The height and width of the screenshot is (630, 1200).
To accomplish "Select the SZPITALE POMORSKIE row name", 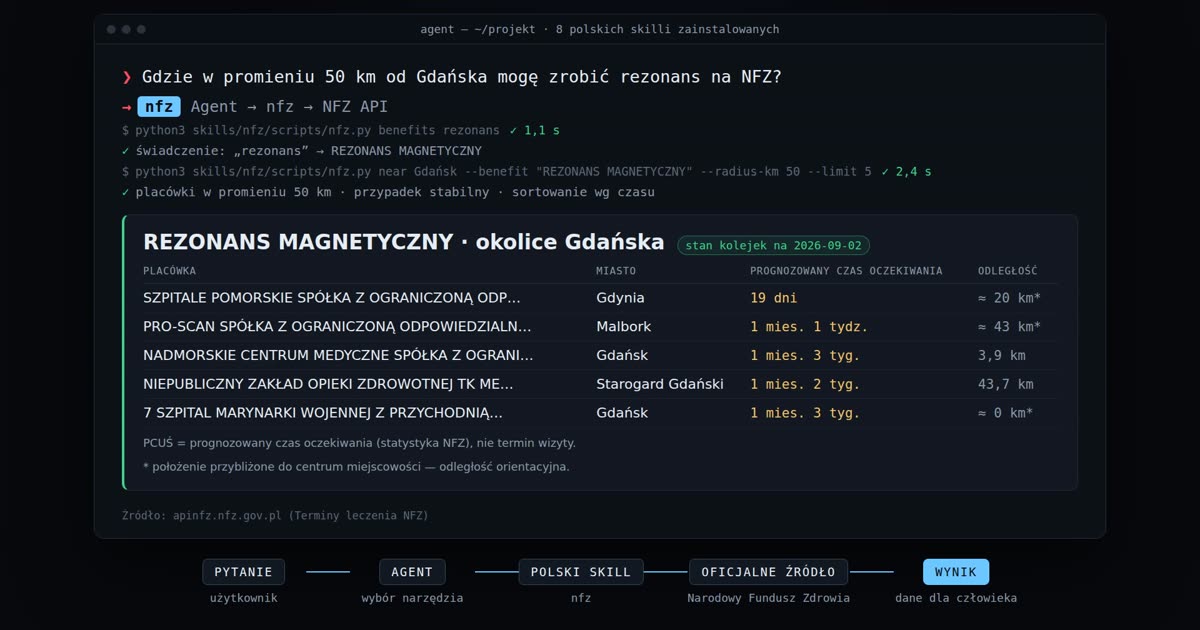I will click(x=332, y=298).
